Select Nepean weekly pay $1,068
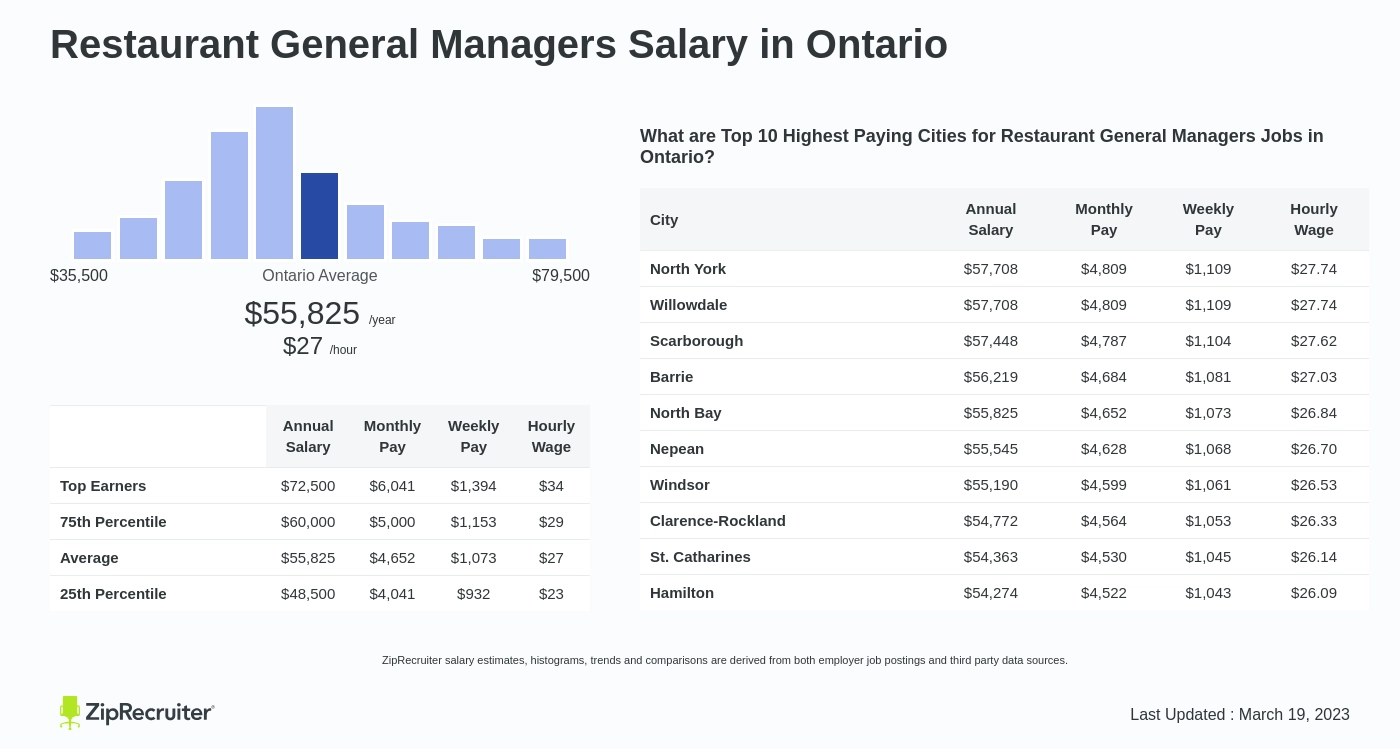The width and height of the screenshot is (1400, 749). click(x=1208, y=449)
